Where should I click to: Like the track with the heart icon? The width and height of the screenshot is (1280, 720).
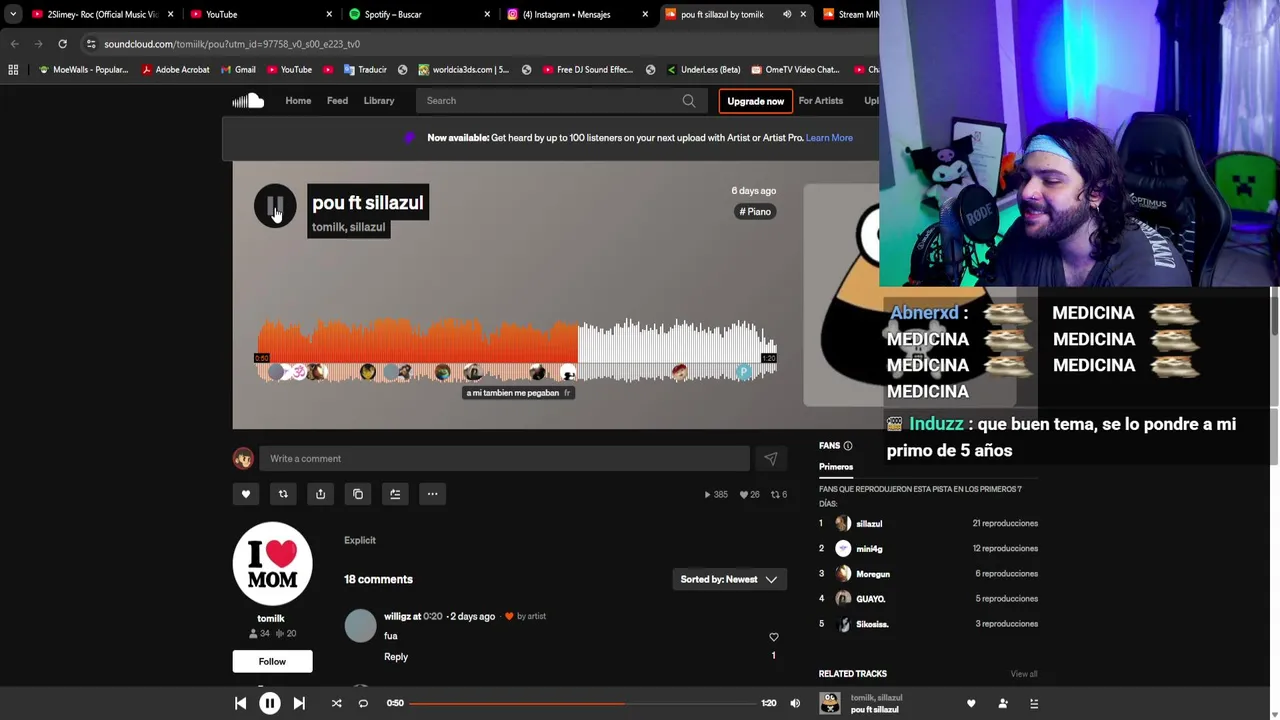246,494
